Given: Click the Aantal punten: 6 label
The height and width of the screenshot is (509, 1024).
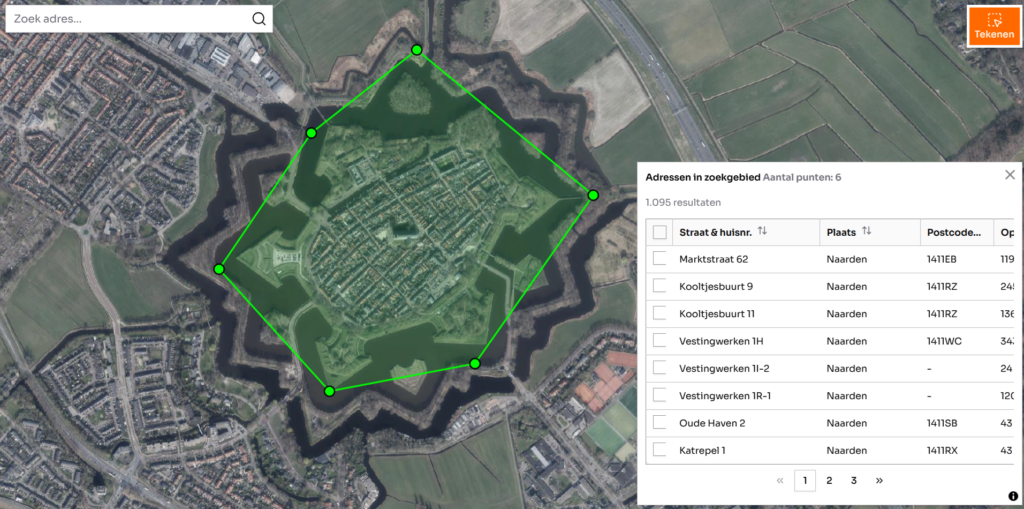Looking at the screenshot, I should [802, 177].
